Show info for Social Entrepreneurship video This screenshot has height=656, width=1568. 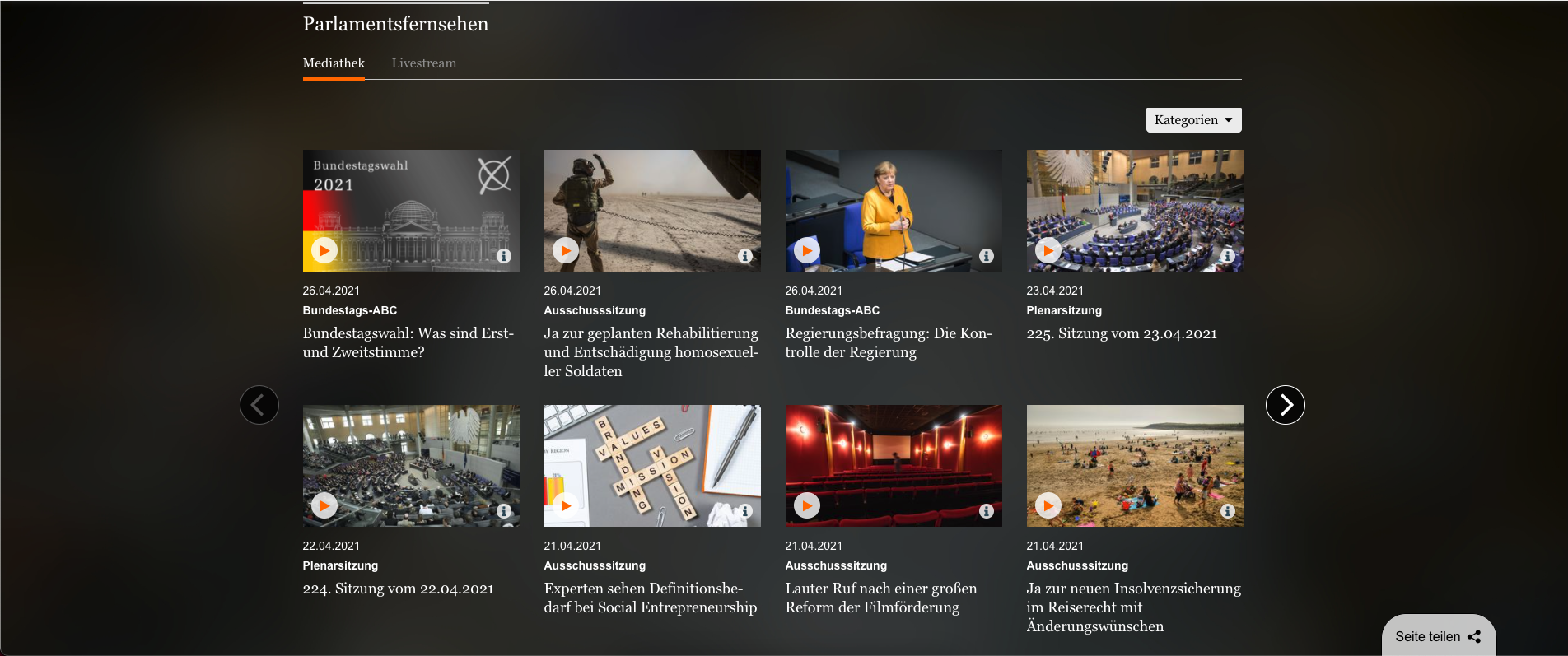745,511
